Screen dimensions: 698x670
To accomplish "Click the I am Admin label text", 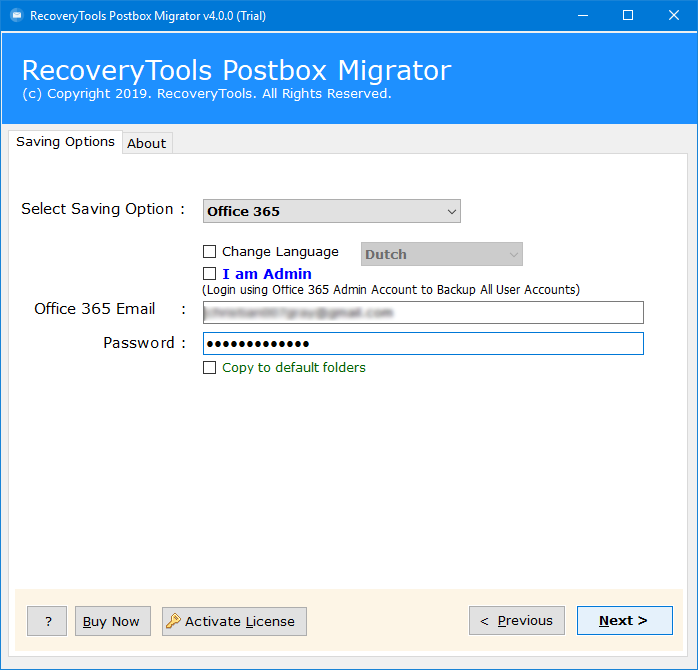I will pos(267,274).
